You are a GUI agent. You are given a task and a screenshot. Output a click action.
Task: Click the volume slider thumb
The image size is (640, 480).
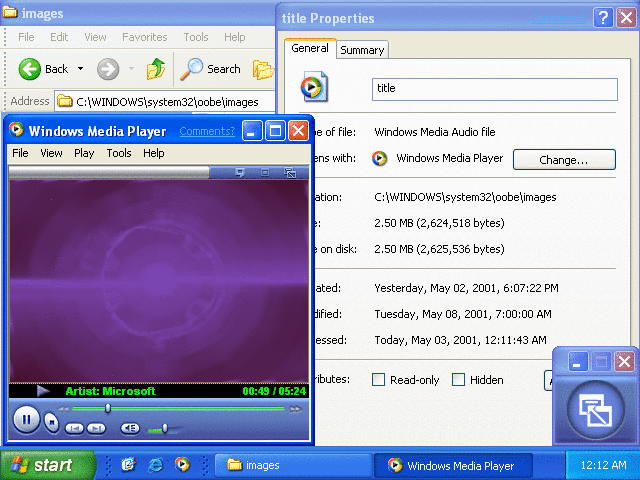point(164,429)
